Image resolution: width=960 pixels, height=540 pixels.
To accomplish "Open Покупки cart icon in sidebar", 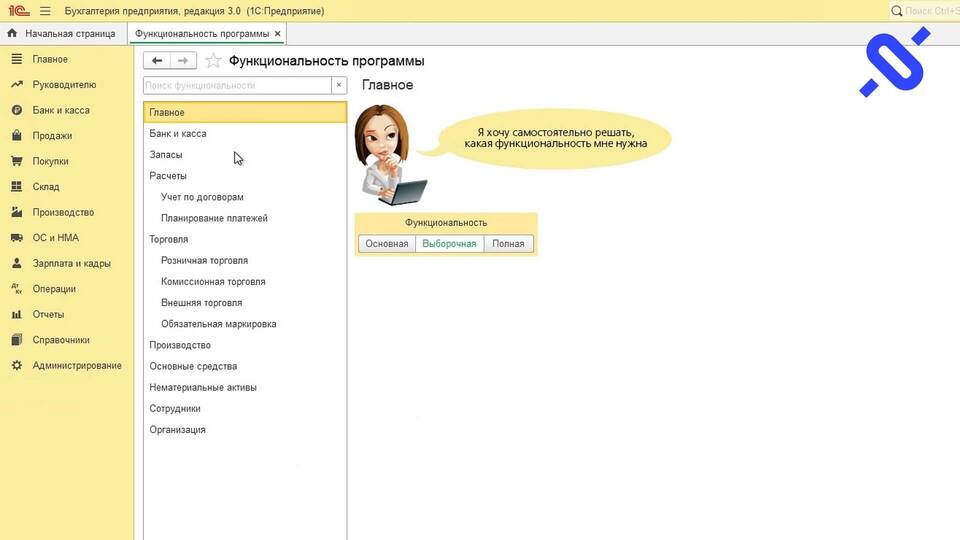I will pos(16,161).
